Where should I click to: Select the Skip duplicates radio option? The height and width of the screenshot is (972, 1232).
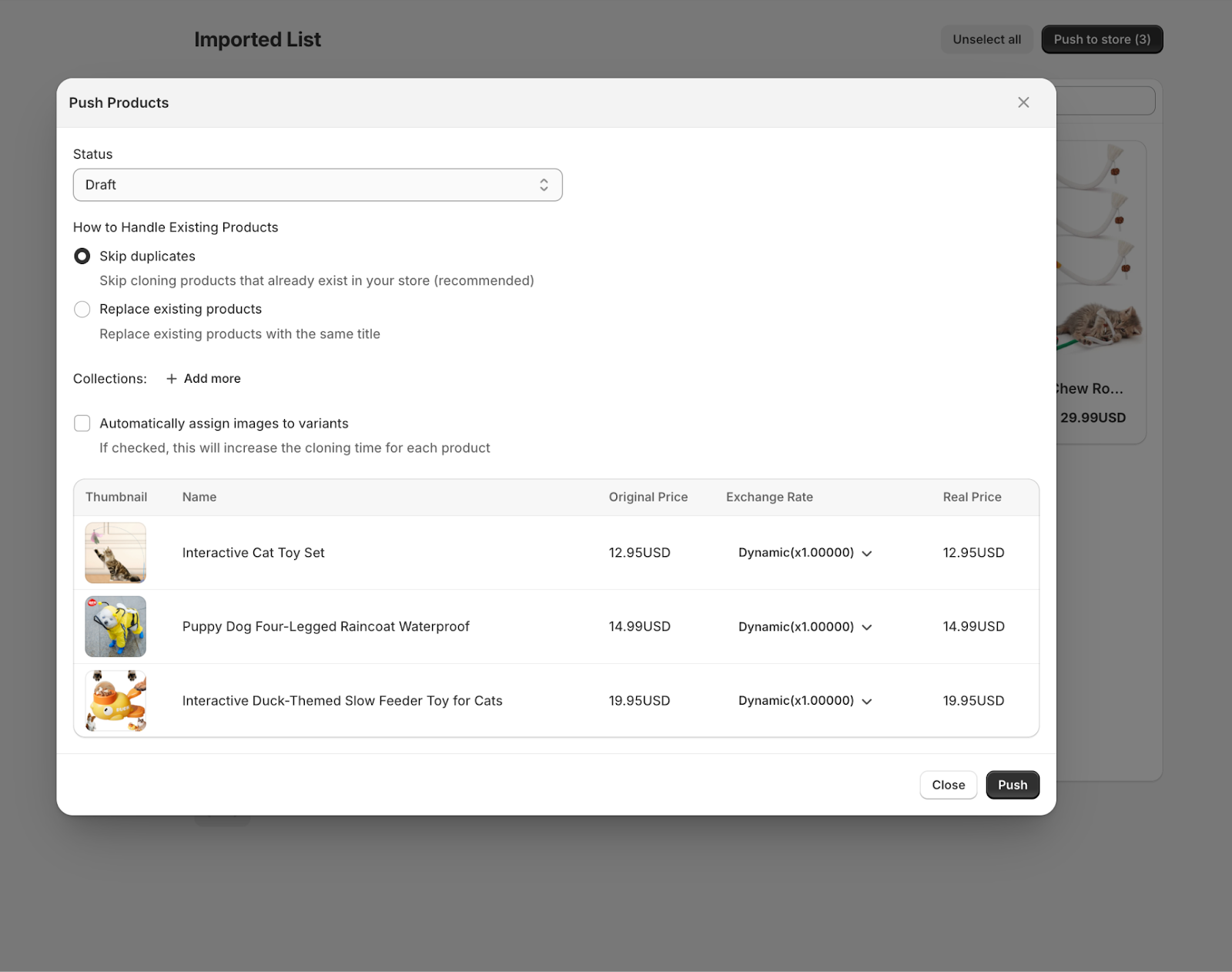pos(82,256)
